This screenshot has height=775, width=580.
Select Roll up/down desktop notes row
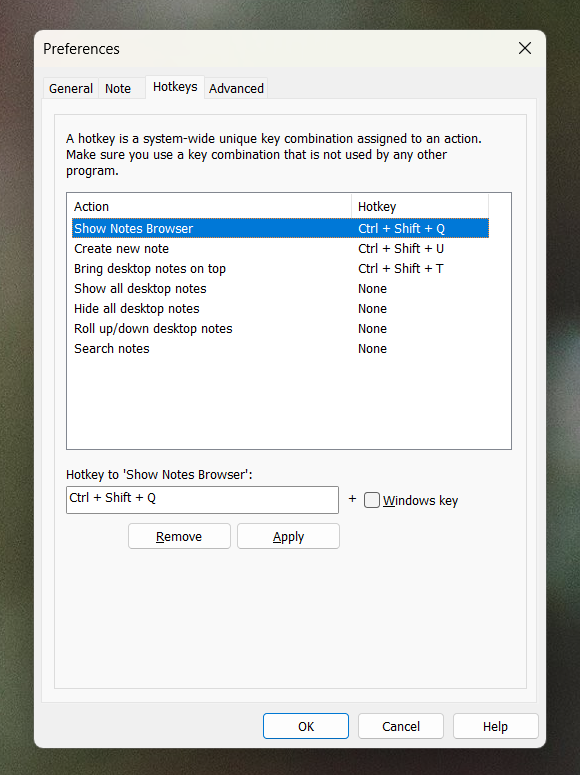pos(280,329)
